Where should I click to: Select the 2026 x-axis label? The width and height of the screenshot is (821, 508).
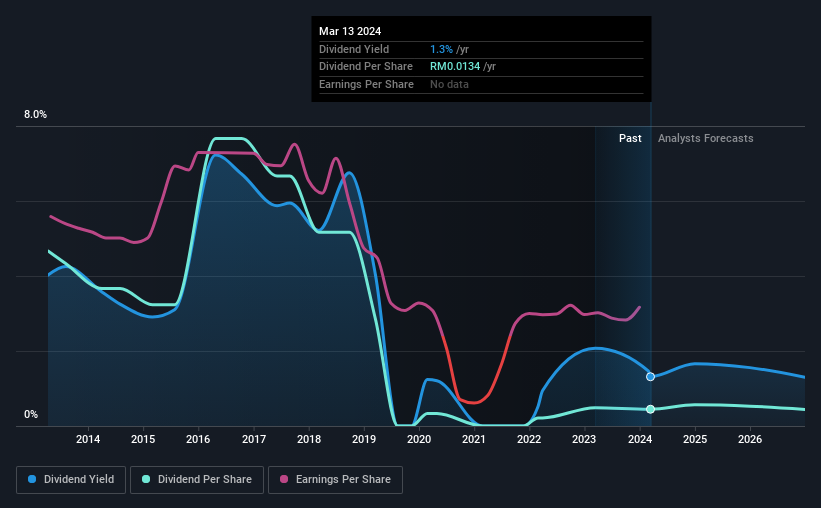[750, 439]
